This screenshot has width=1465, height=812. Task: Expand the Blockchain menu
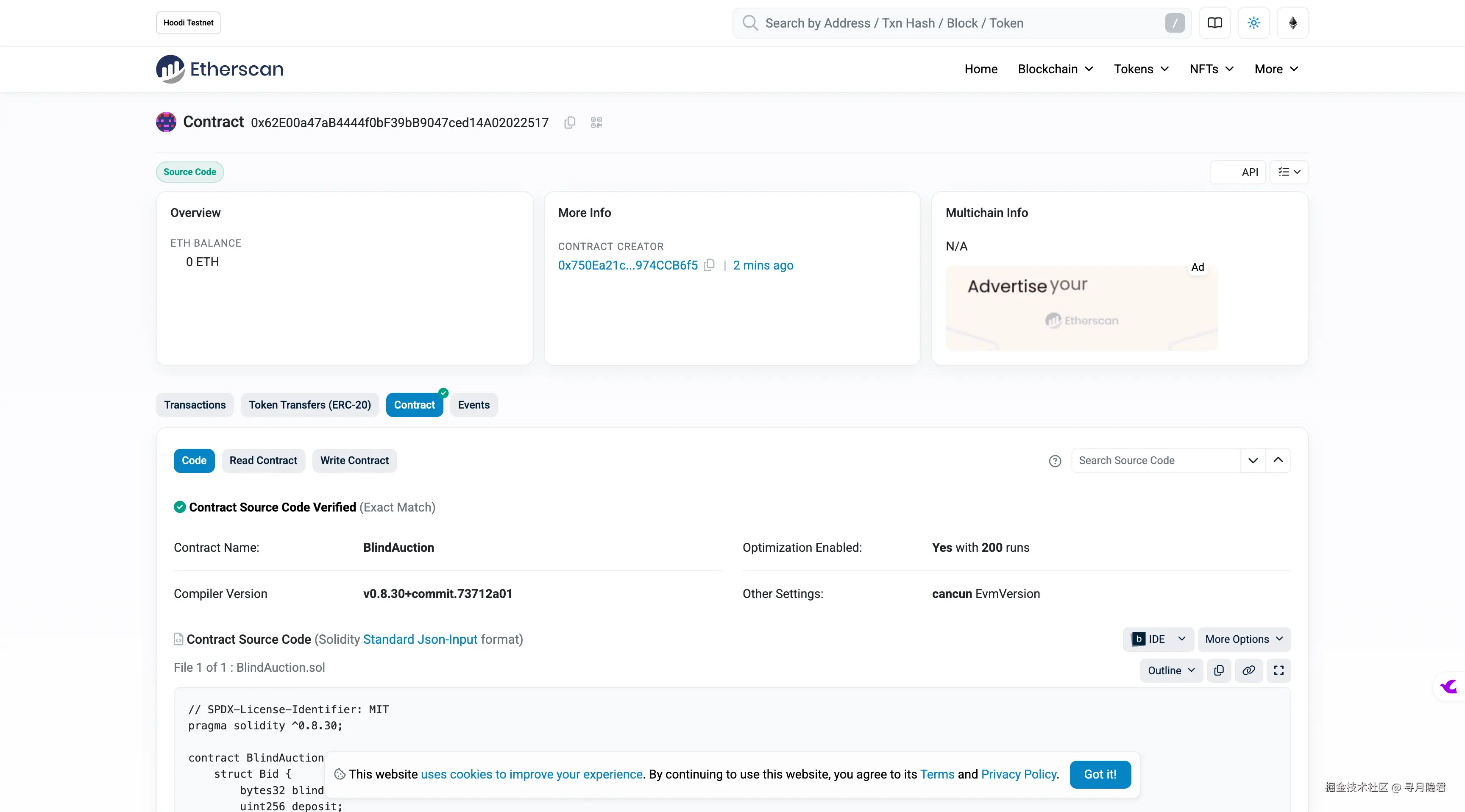(1056, 69)
